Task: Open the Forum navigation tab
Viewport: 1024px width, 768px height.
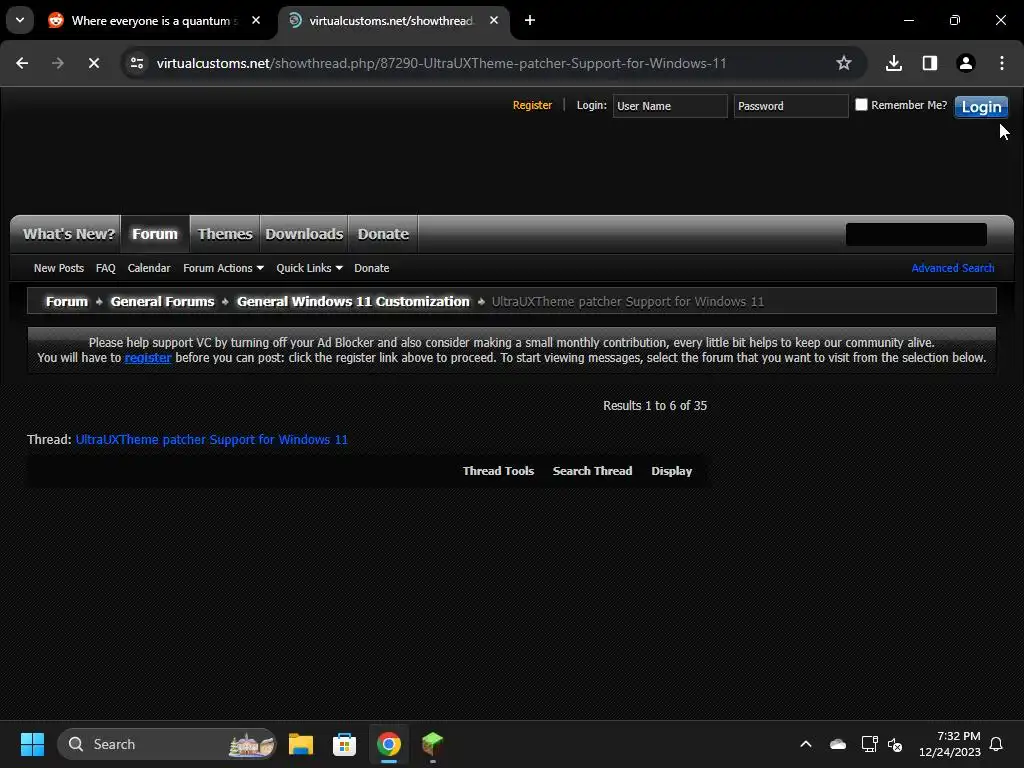Action: click(155, 234)
